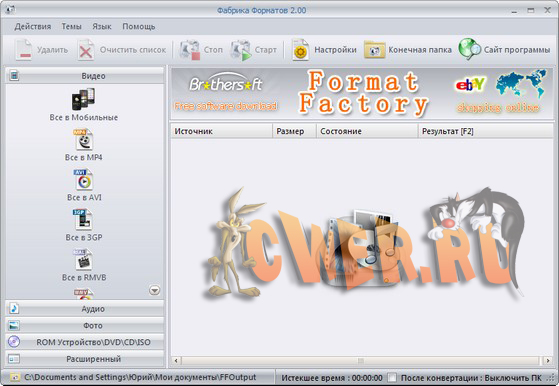Open the Конечная папка folder icon

374,50
